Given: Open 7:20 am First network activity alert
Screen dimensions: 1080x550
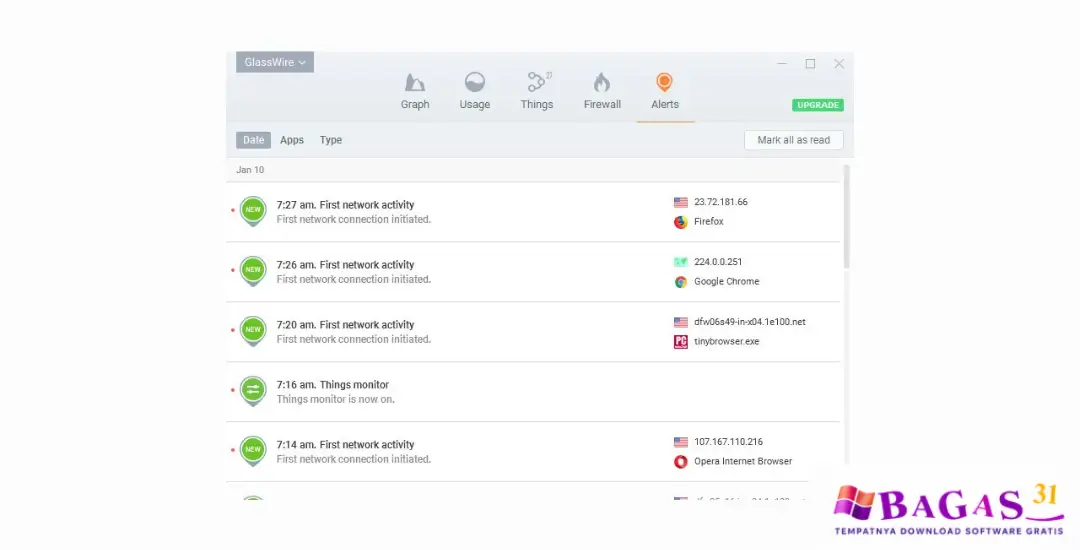Looking at the screenshot, I should coord(533,332).
